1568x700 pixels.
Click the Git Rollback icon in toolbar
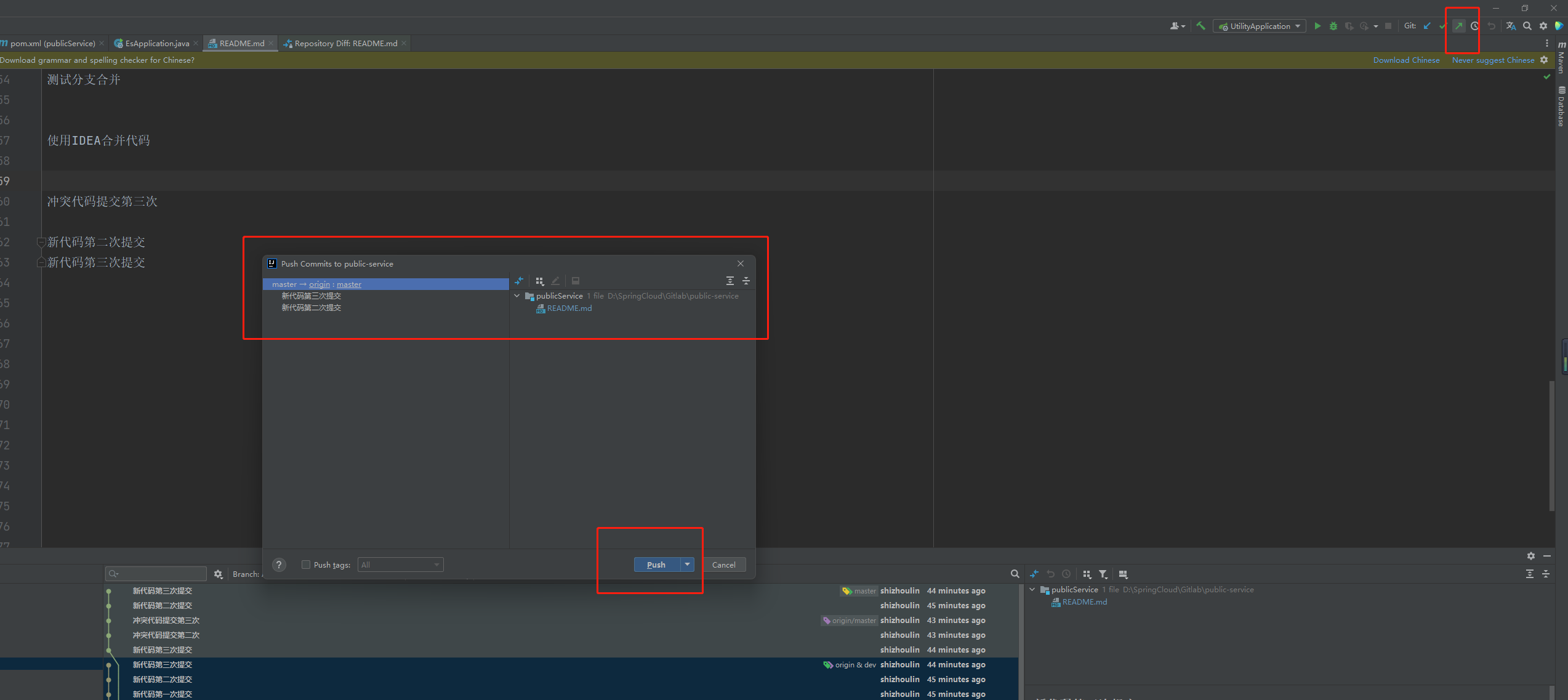point(1491,26)
